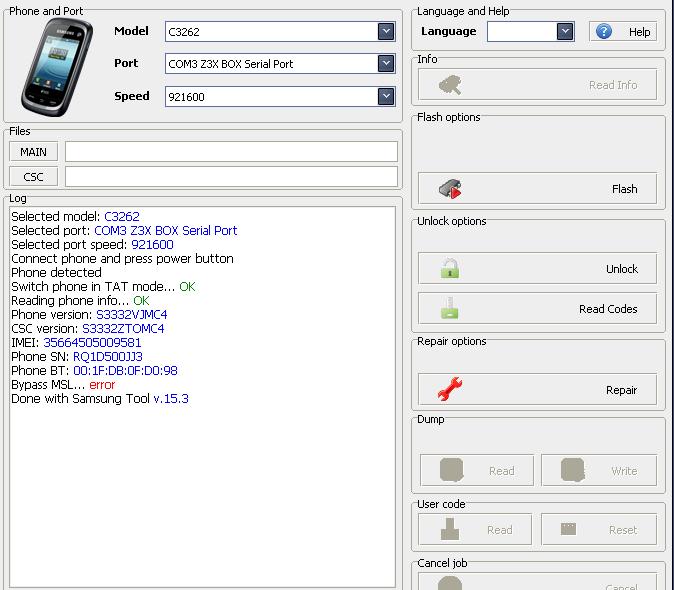Click the Read Info key icon

[x=450, y=85]
